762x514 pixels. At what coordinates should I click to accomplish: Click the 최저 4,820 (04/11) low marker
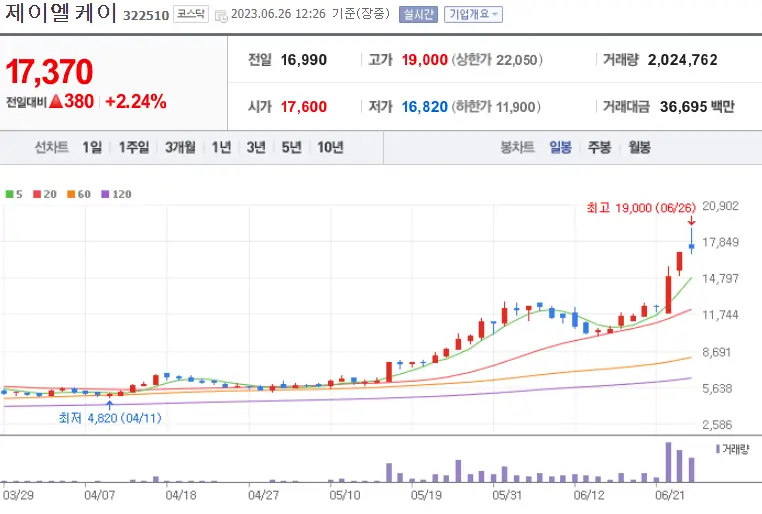coord(110,418)
